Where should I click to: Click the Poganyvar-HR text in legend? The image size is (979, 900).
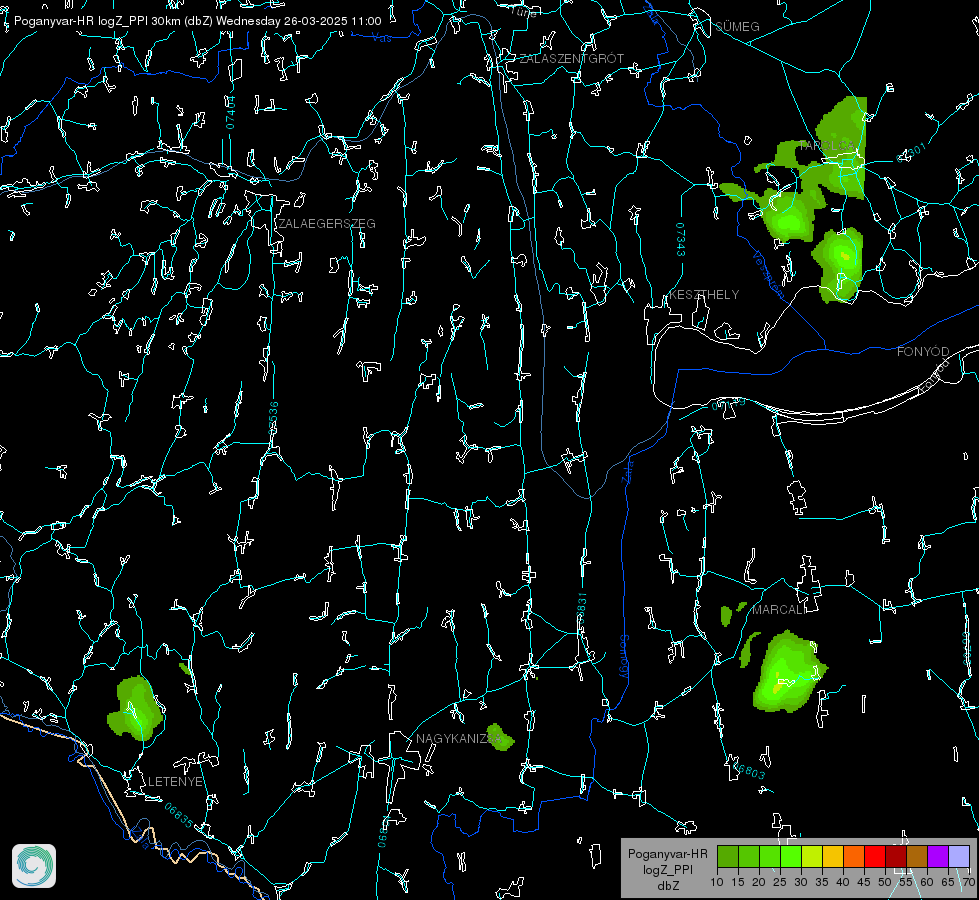[x=667, y=854]
